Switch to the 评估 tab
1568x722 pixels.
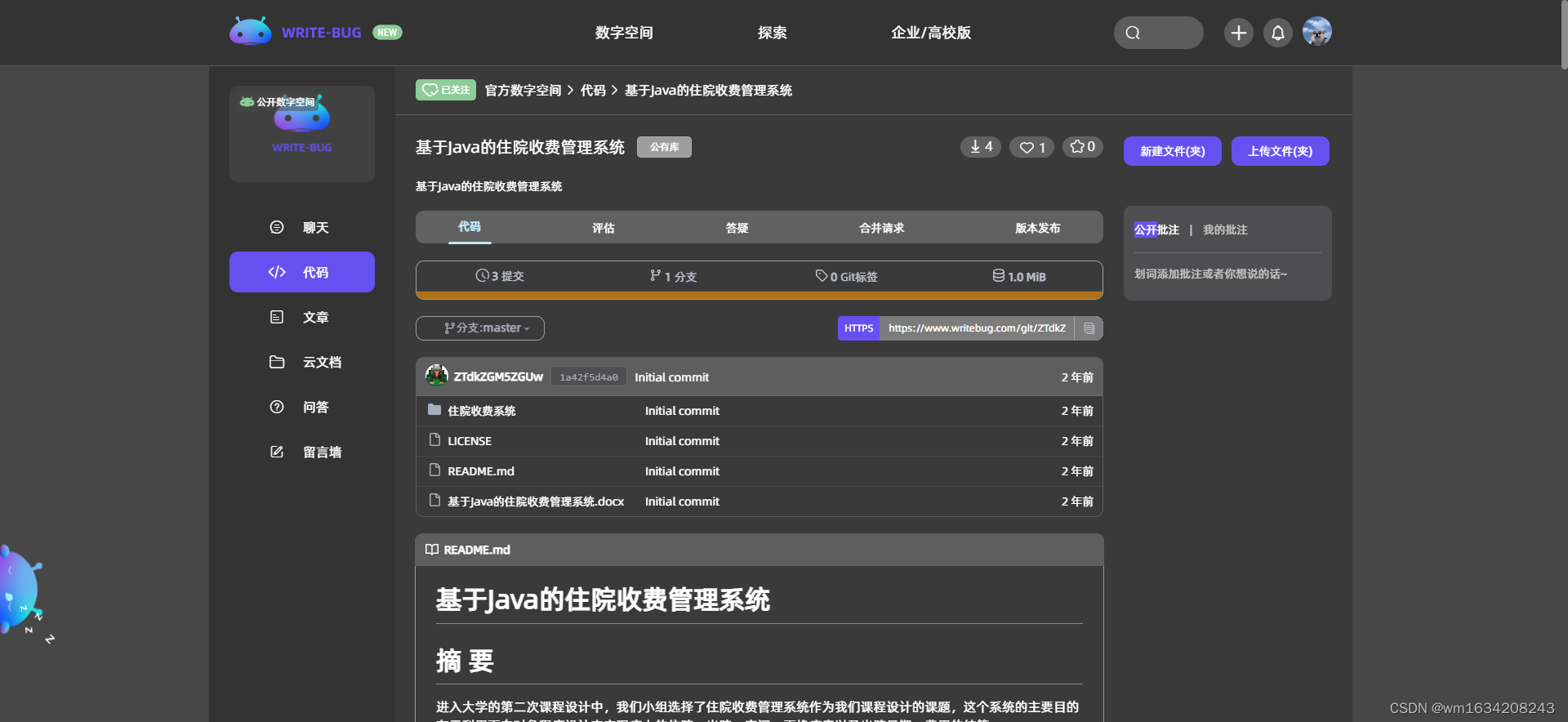coord(604,228)
